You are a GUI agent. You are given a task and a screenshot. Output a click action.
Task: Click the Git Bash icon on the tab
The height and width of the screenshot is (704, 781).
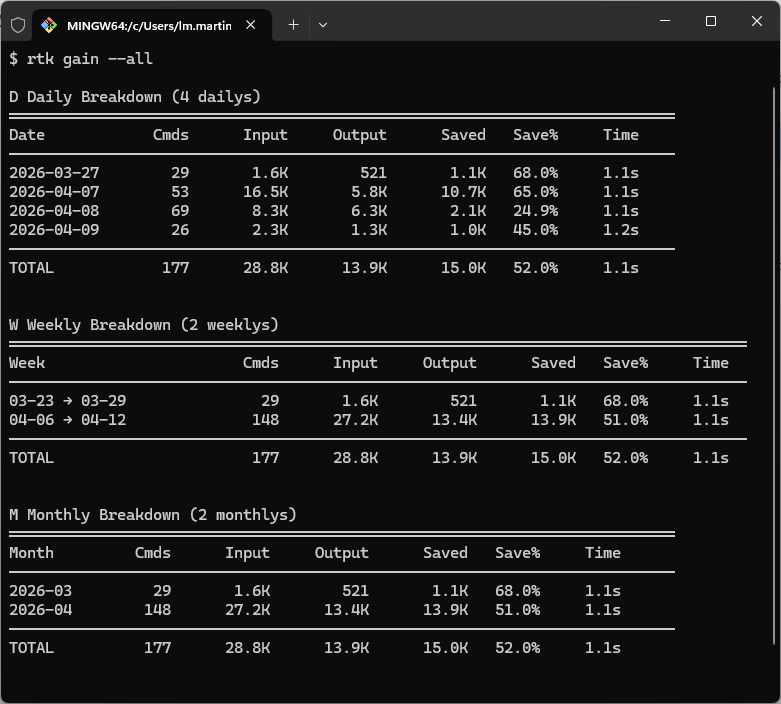49,25
